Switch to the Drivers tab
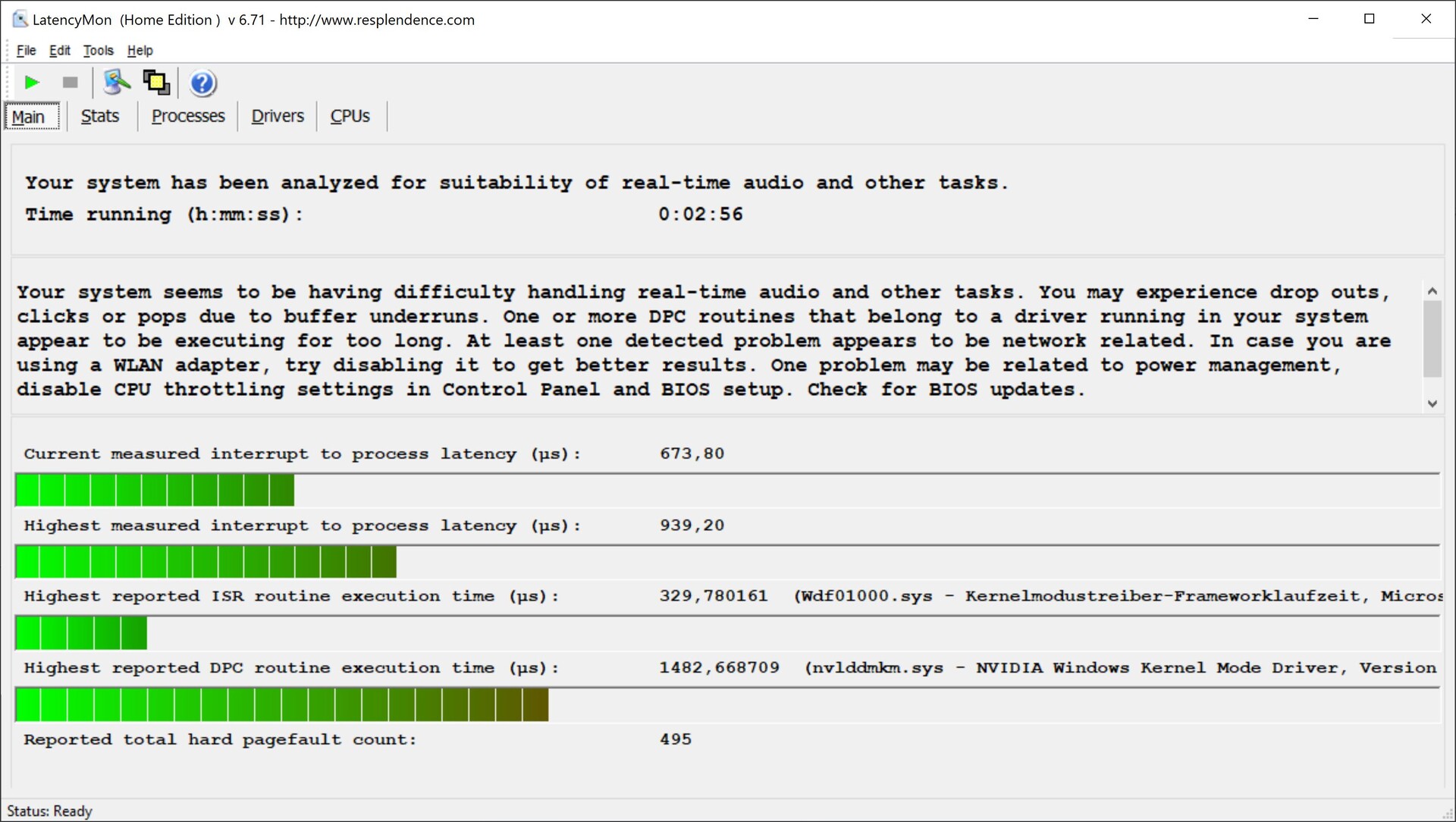 coord(278,116)
